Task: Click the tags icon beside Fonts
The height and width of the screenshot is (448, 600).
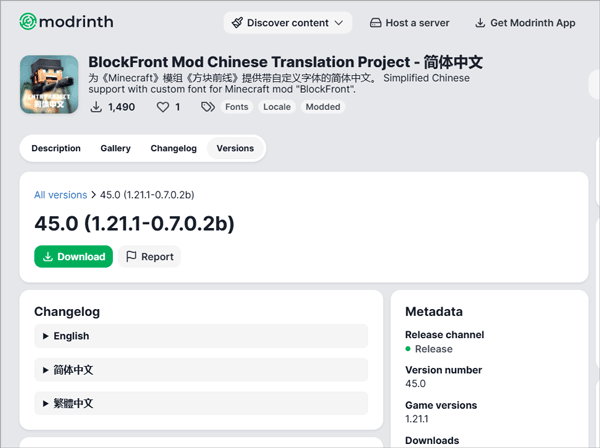Action: click(208, 107)
